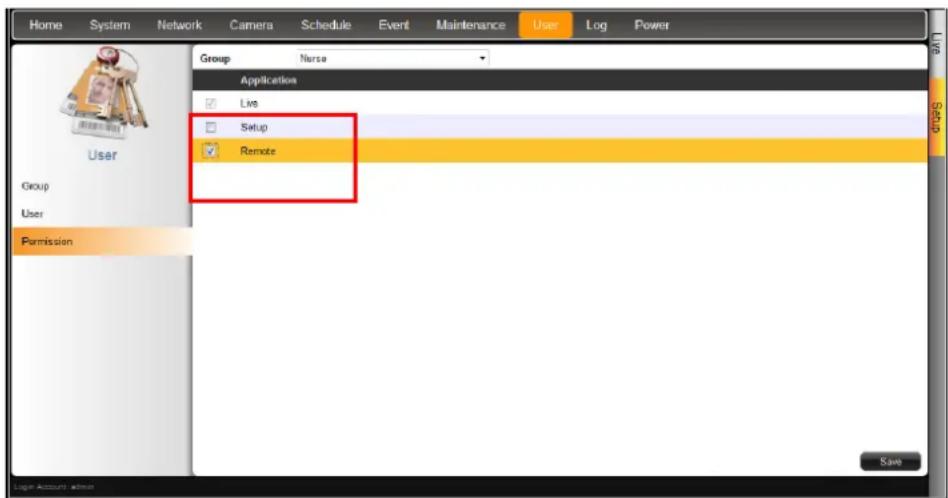
Task: Open the User page in sidebar
Action: (x=32, y=213)
